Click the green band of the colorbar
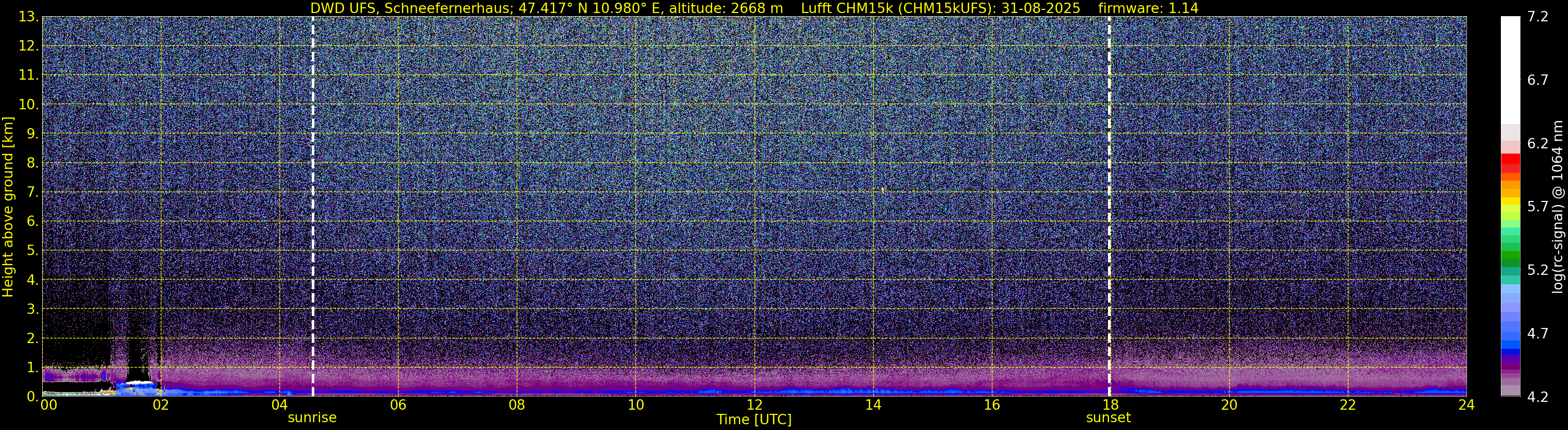Viewport: 1568px width, 430px height. pos(1510,256)
